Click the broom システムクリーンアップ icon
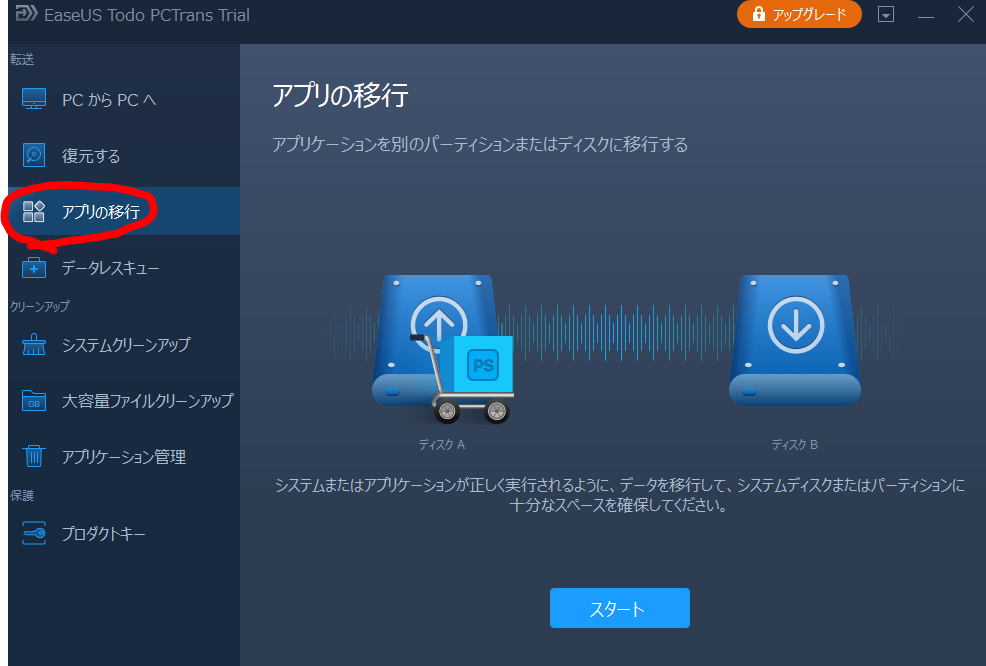This screenshot has width=986, height=666. tap(35, 345)
